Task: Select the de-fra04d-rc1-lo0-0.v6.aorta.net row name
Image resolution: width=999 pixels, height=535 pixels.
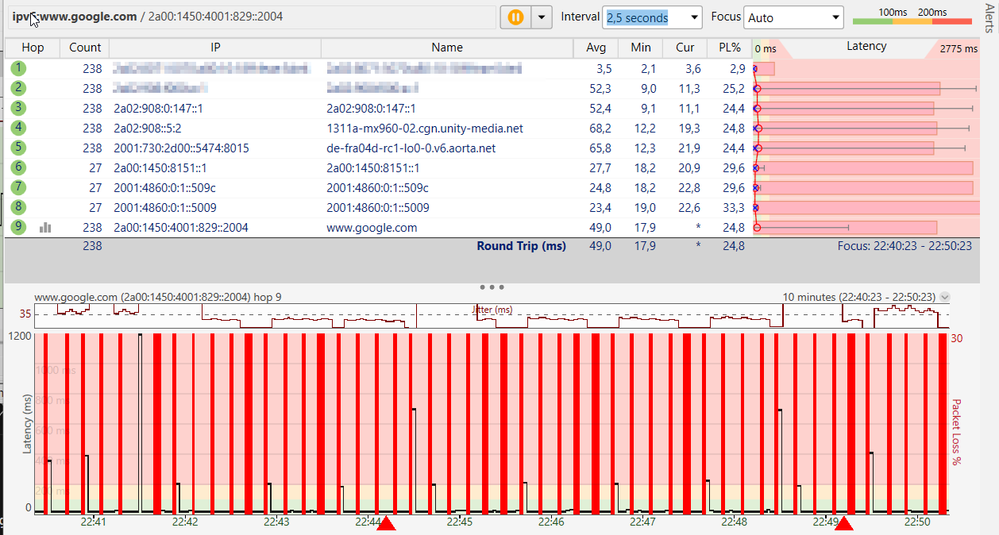Action: [409, 148]
